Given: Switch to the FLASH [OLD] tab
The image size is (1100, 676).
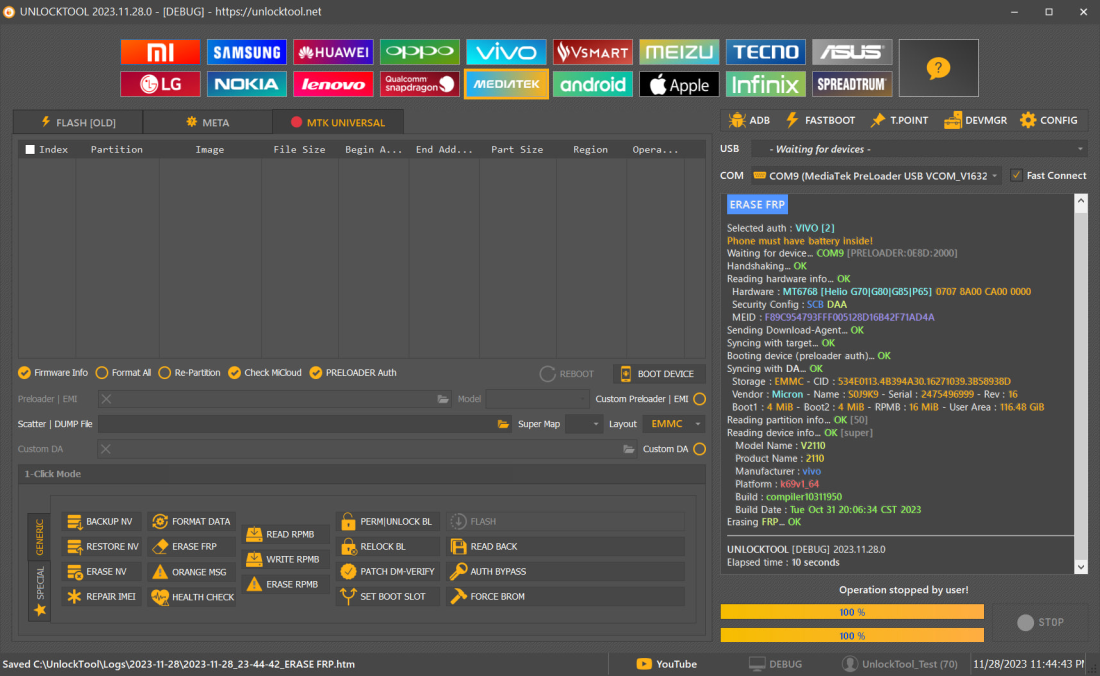Looking at the screenshot, I should pyautogui.click(x=78, y=122).
